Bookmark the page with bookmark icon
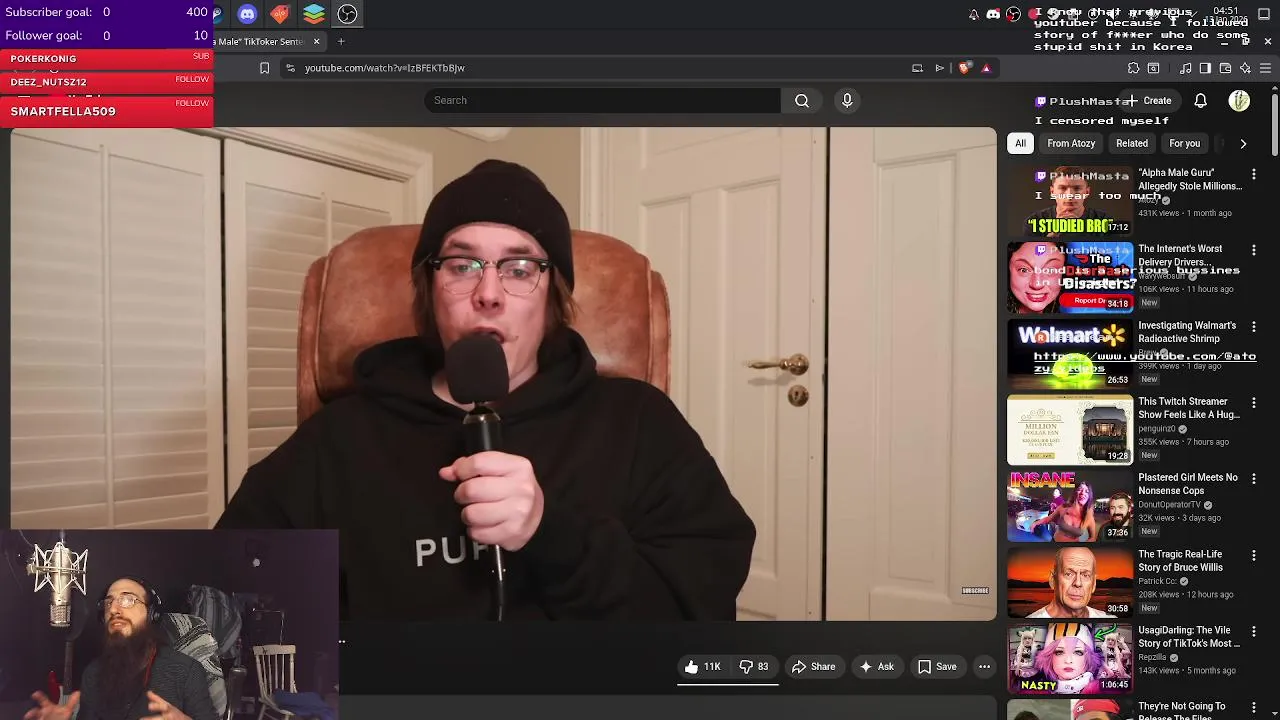This screenshot has height=720, width=1280. coord(264,68)
